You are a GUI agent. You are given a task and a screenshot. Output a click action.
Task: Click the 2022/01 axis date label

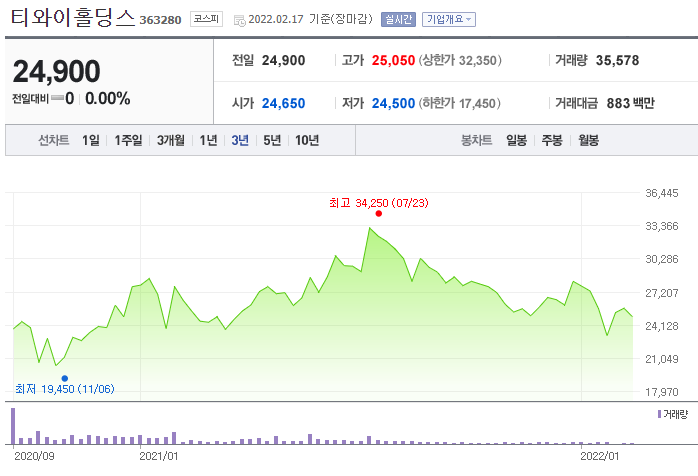pos(600,456)
